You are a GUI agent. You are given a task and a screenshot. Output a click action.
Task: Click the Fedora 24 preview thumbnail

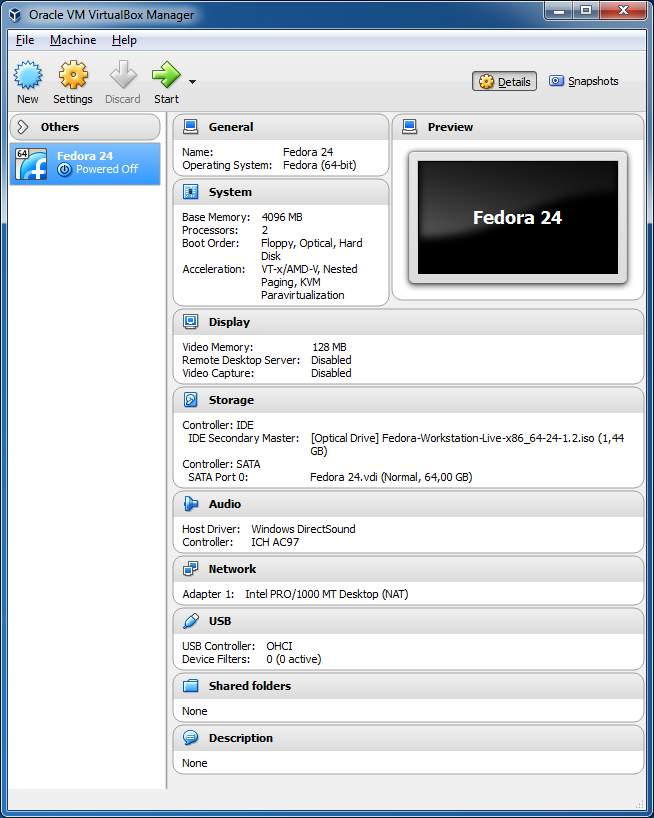[518, 218]
